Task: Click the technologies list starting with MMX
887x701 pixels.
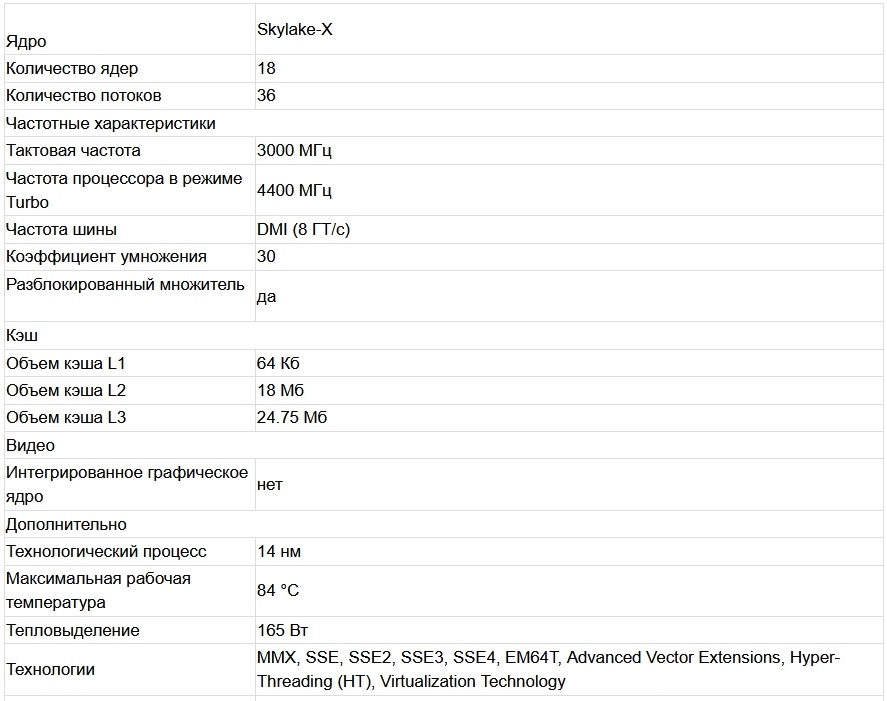Action: 548,670
